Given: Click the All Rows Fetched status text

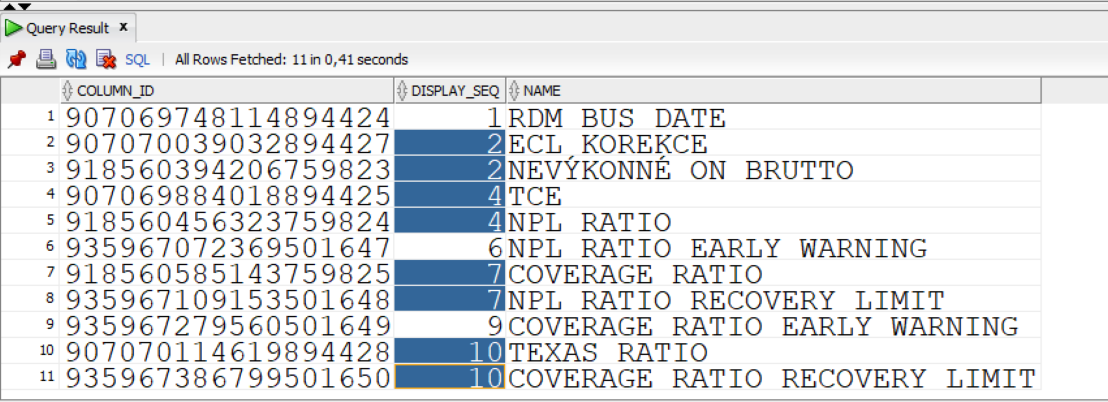Looking at the screenshot, I should (291, 60).
